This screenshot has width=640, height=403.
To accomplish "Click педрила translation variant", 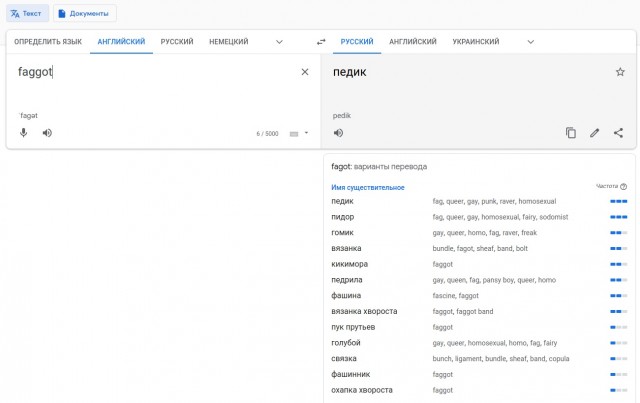I will click(347, 280).
